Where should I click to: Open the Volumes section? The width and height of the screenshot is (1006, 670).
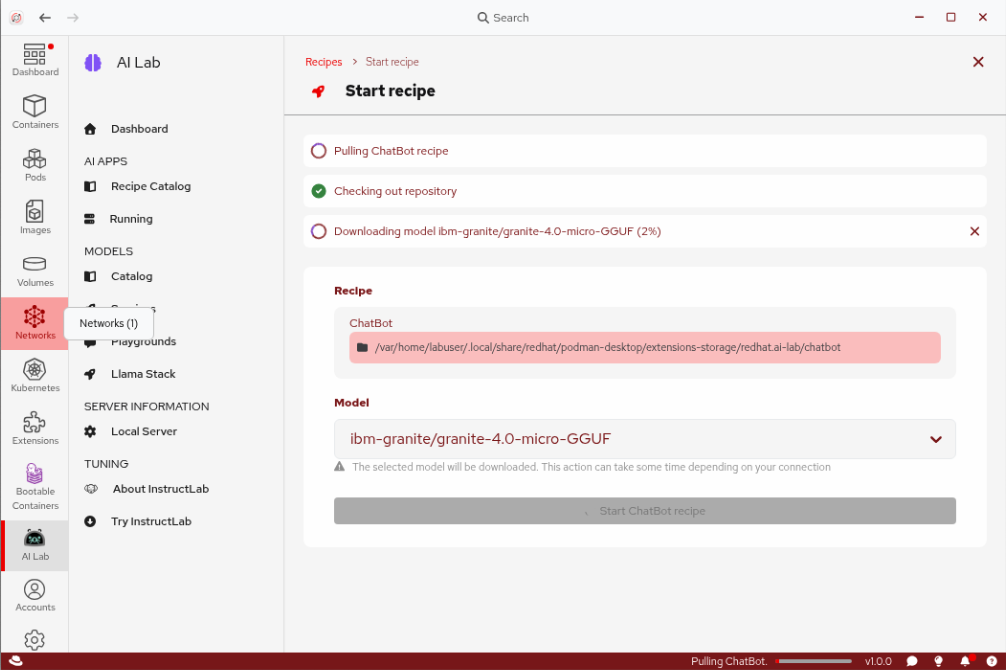pyautogui.click(x=35, y=270)
